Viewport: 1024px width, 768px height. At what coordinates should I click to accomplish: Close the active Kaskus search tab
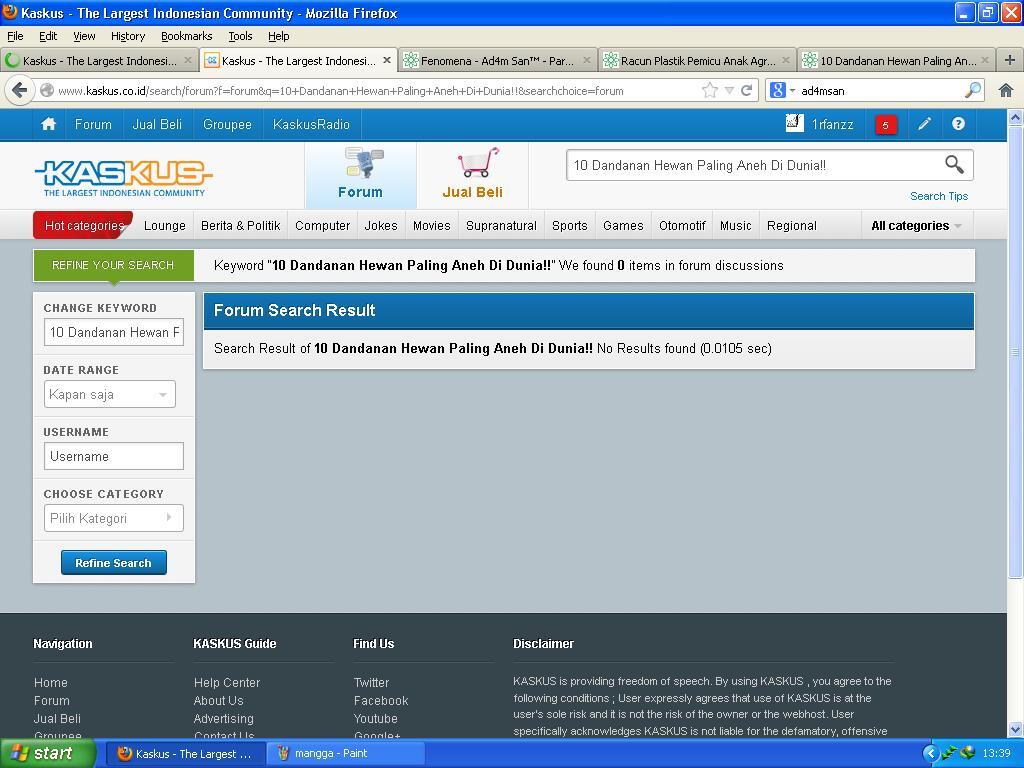click(387, 60)
